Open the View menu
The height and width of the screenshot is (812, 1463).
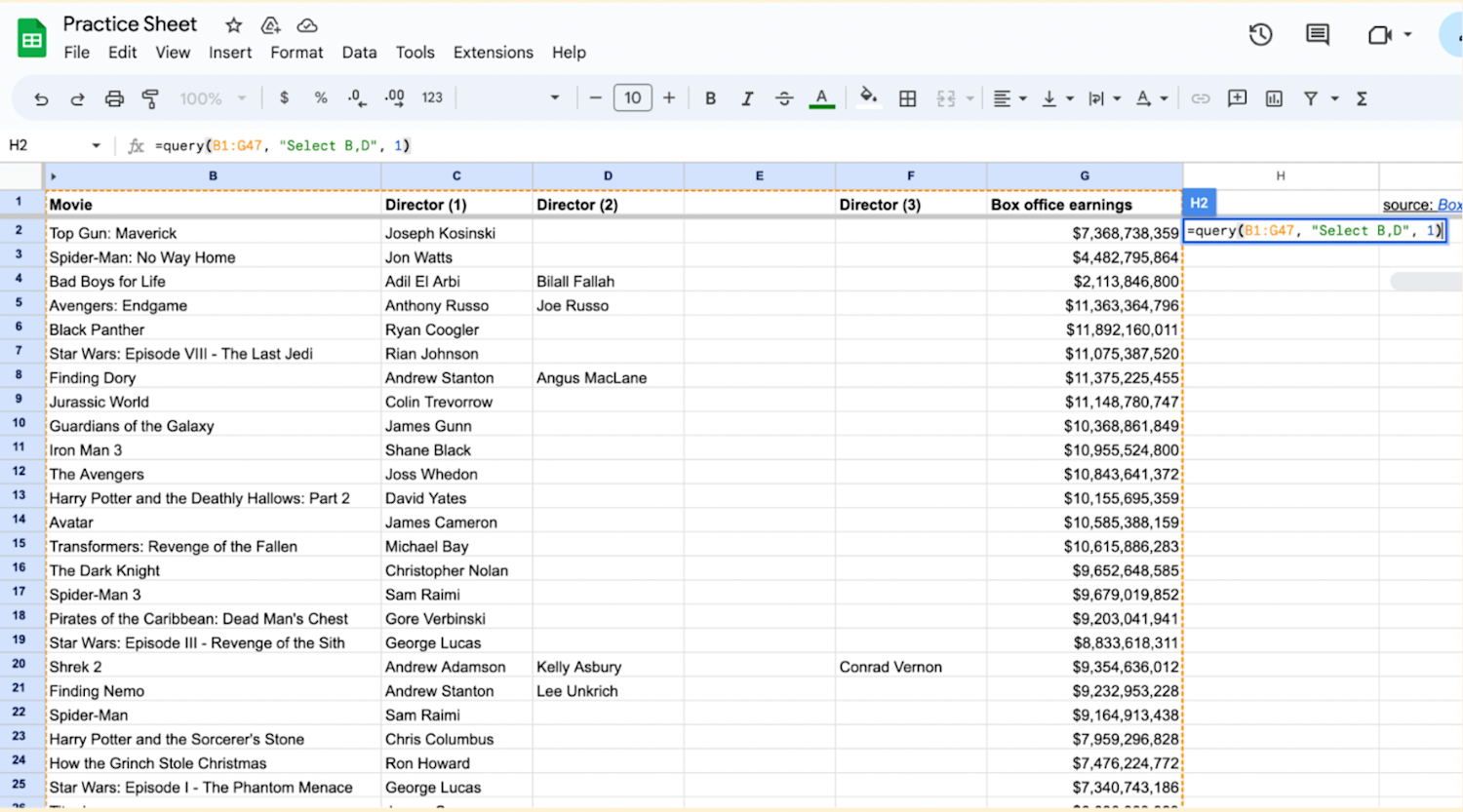pos(173,53)
